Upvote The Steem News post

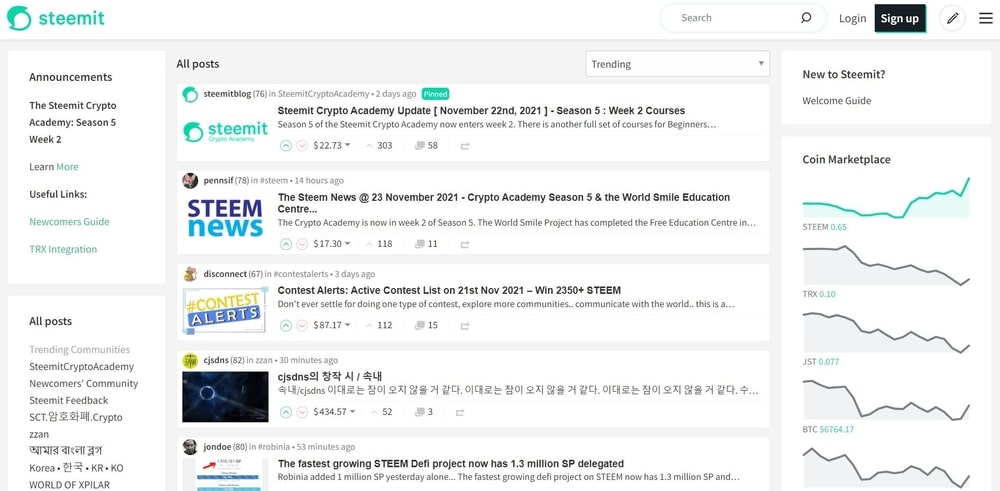coord(286,244)
